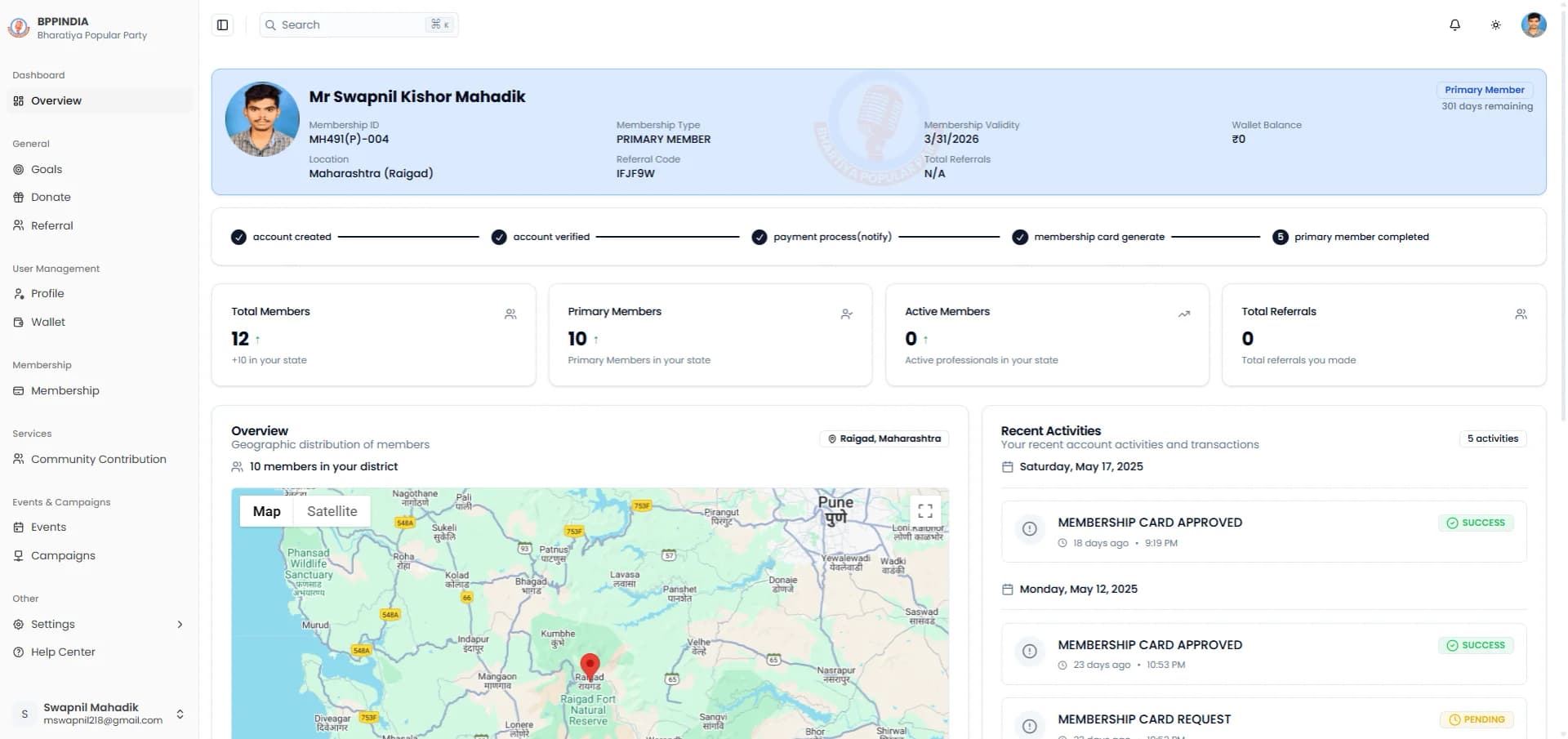
Task: Click the calendar icon beside Monday, May 12, 2025
Action: tap(1008, 590)
